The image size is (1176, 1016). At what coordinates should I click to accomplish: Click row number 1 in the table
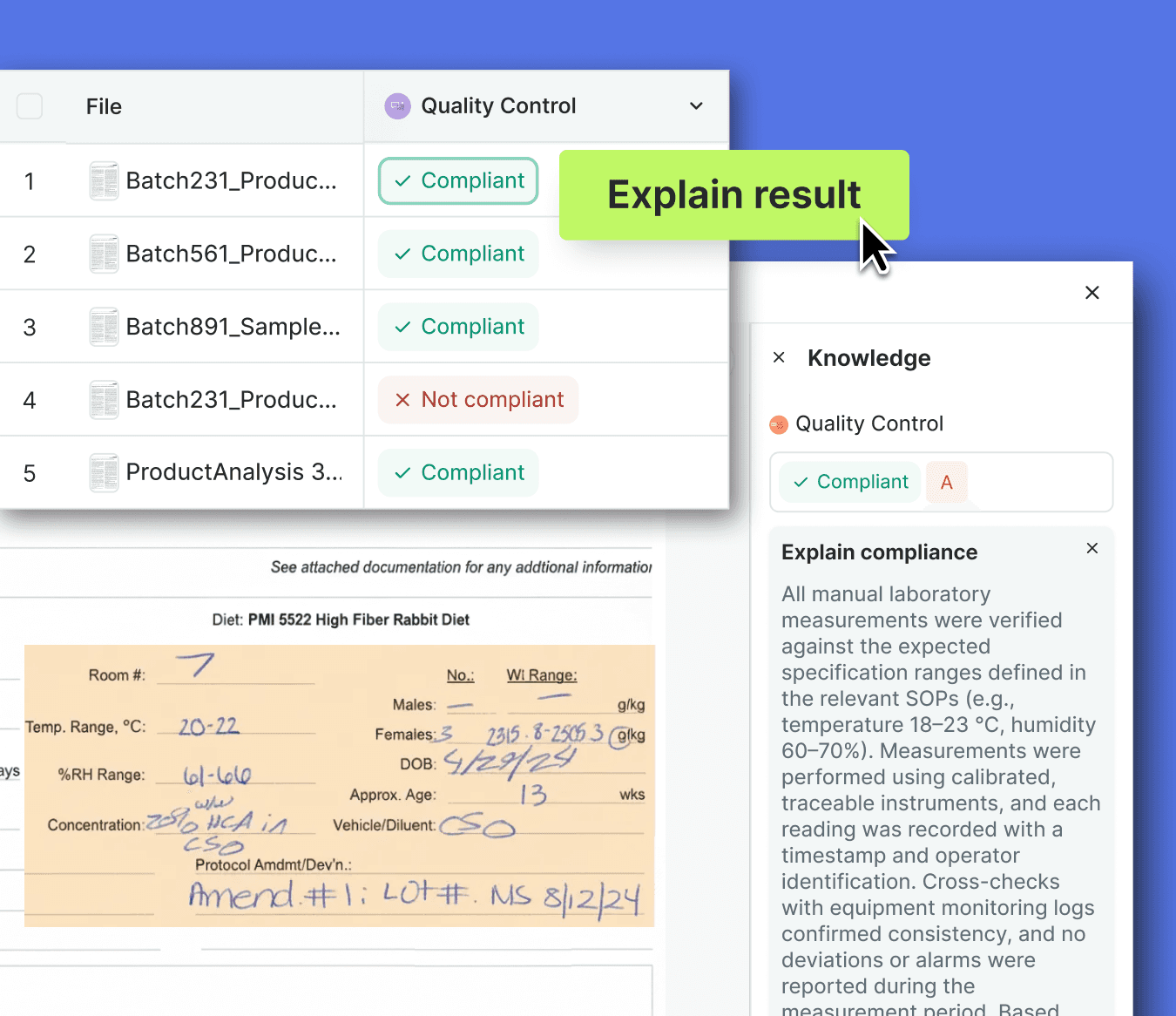point(30,181)
